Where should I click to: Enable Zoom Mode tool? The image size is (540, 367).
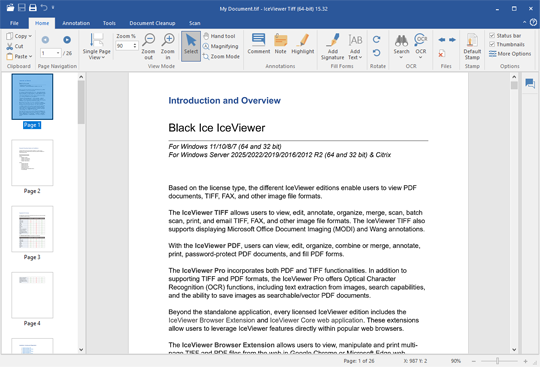(221, 56)
